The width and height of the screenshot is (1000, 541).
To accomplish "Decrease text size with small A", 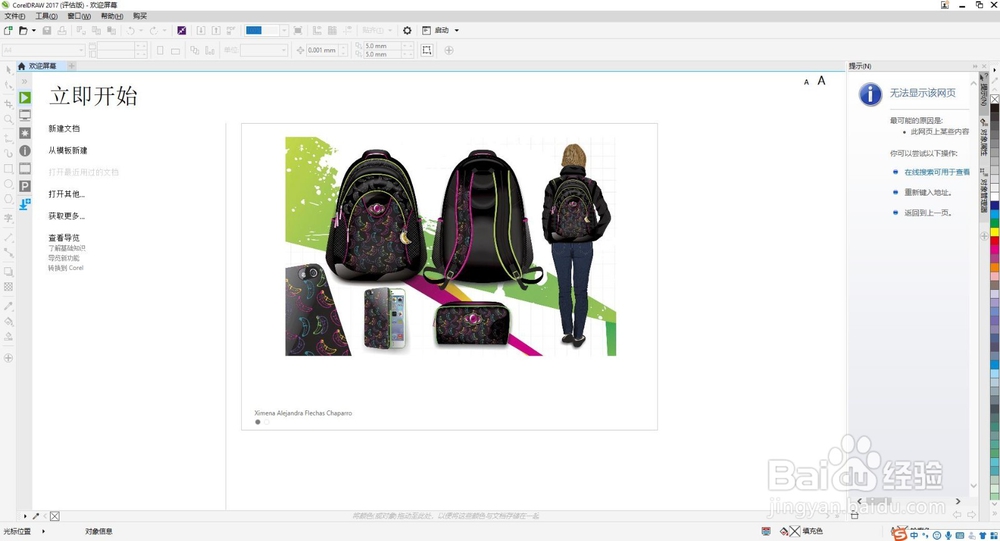I will (806, 82).
